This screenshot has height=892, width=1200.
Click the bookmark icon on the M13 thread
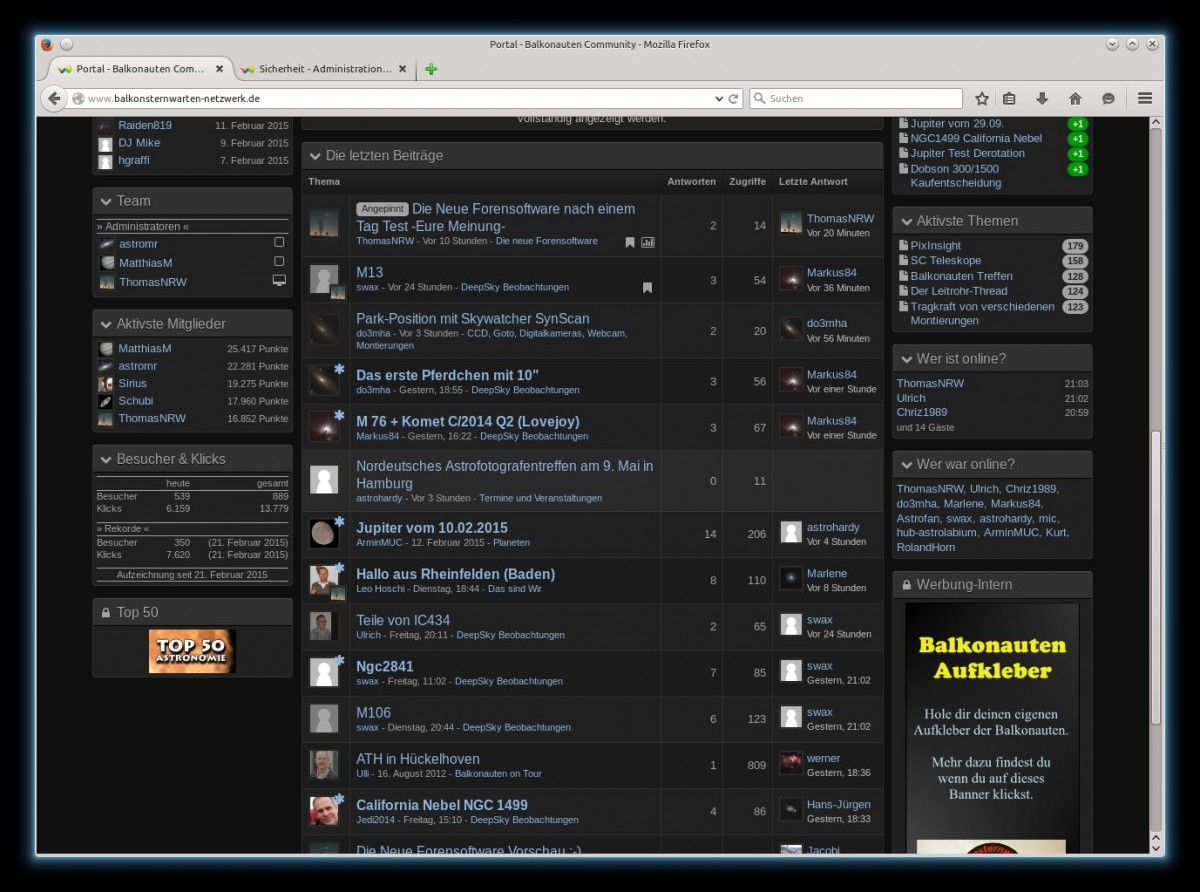(x=647, y=288)
